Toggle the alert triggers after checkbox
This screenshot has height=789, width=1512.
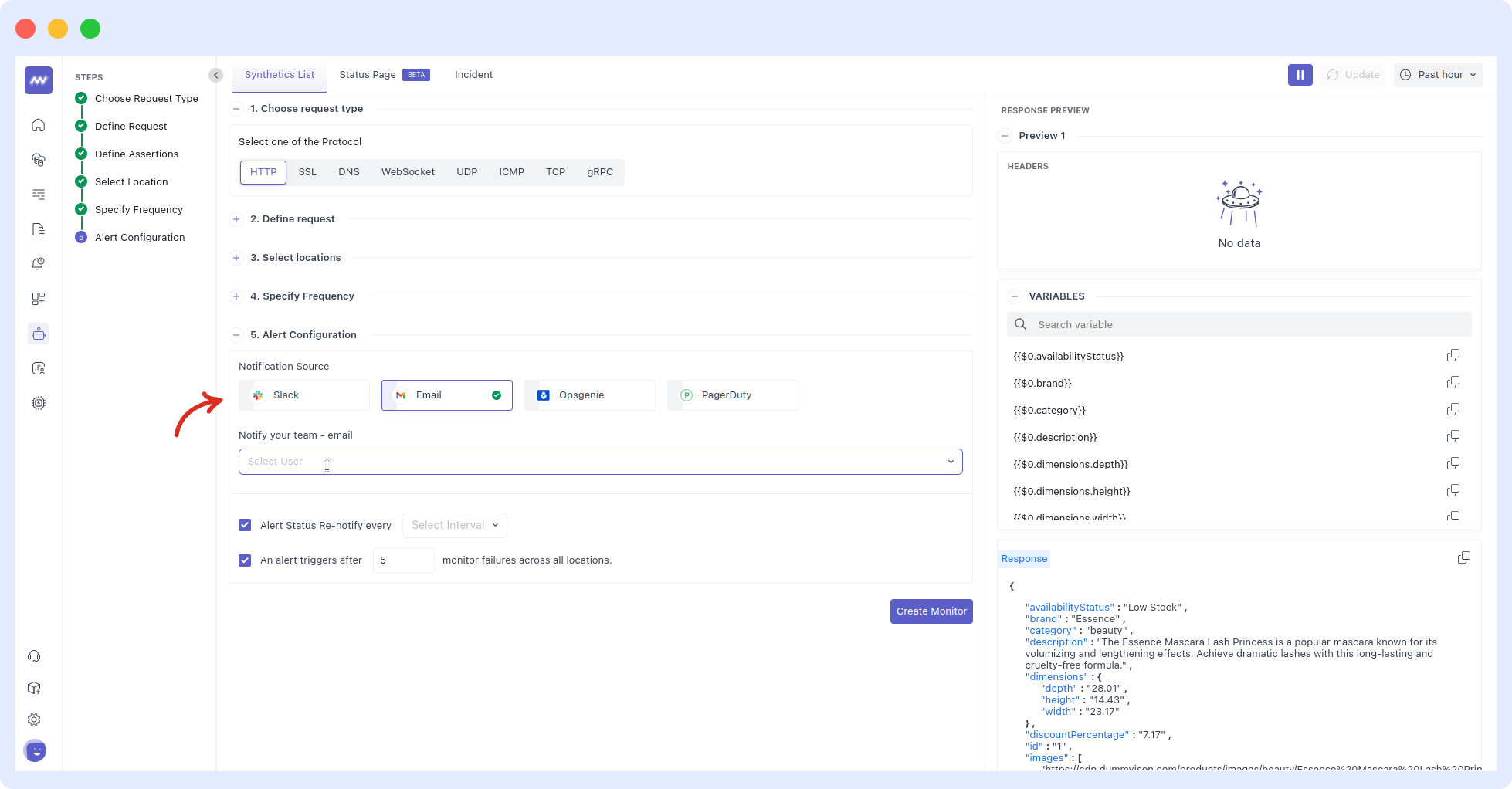click(245, 560)
